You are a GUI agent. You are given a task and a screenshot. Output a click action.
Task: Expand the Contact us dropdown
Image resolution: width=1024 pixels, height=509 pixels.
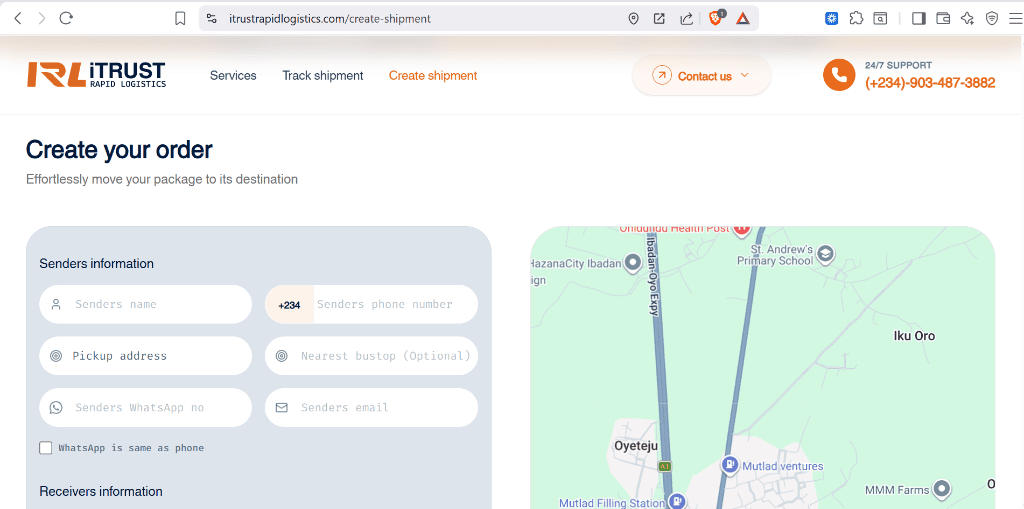click(702, 76)
